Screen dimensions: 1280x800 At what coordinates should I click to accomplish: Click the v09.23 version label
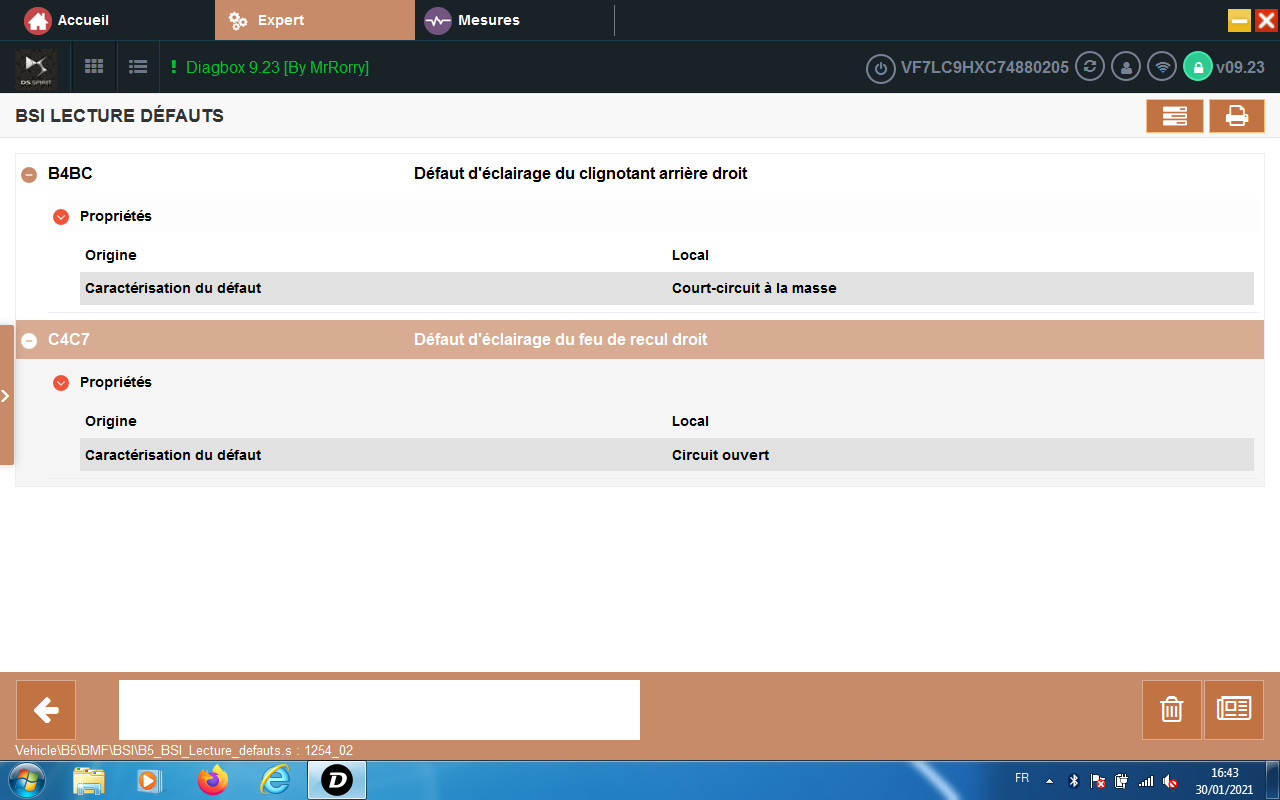(1240, 67)
